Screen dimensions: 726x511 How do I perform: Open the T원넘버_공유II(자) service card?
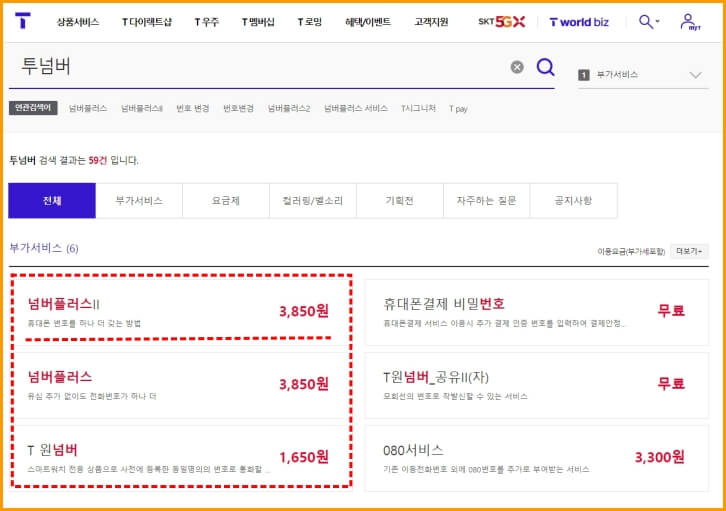[x=537, y=385]
